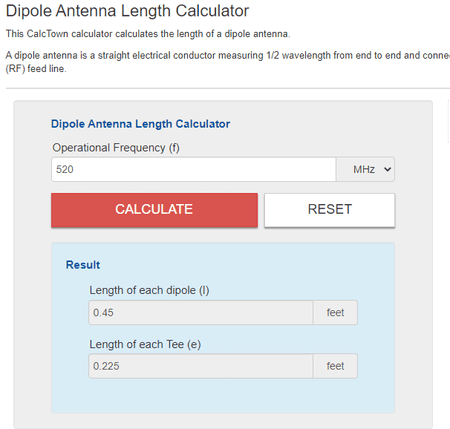Click the feet unit beside dipole length
The width and height of the screenshot is (450, 429).
(x=335, y=312)
